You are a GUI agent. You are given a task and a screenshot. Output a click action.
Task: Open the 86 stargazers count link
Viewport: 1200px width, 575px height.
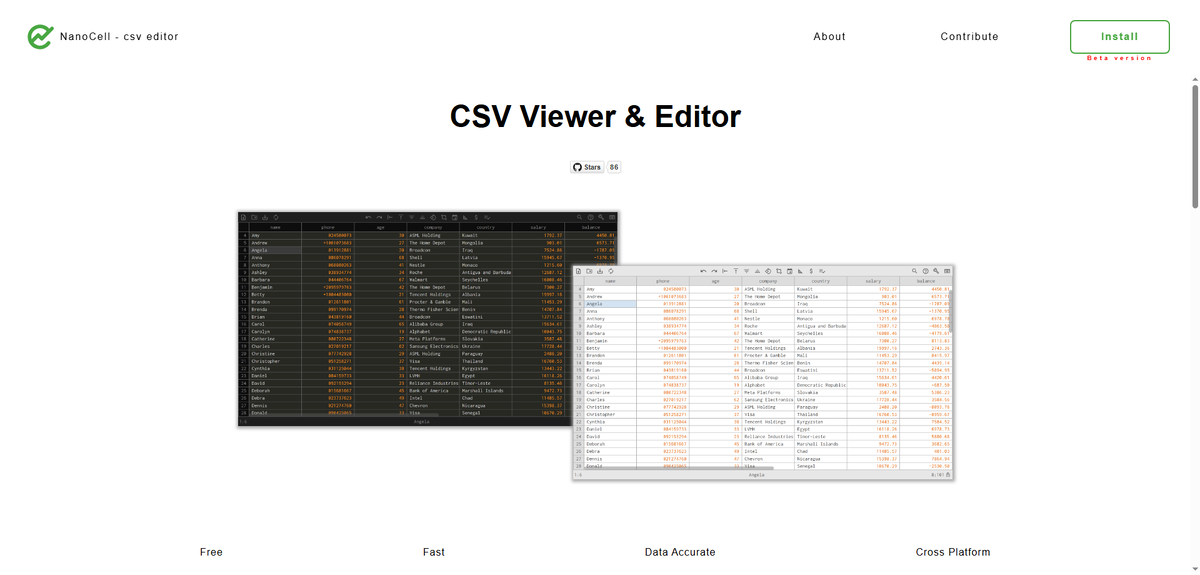point(614,167)
